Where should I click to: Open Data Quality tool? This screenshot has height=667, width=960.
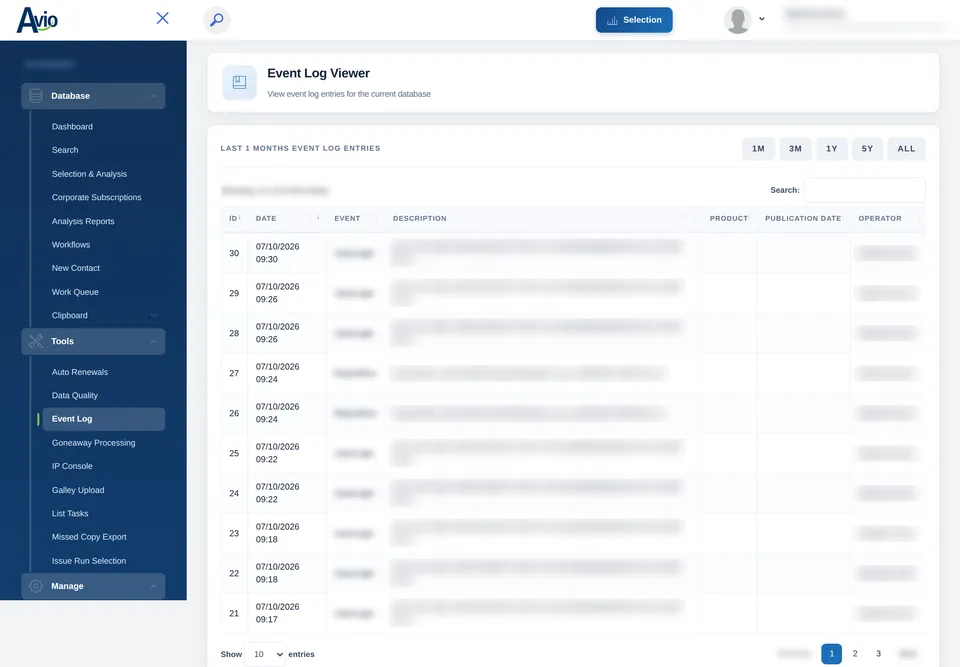tap(75, 396)
